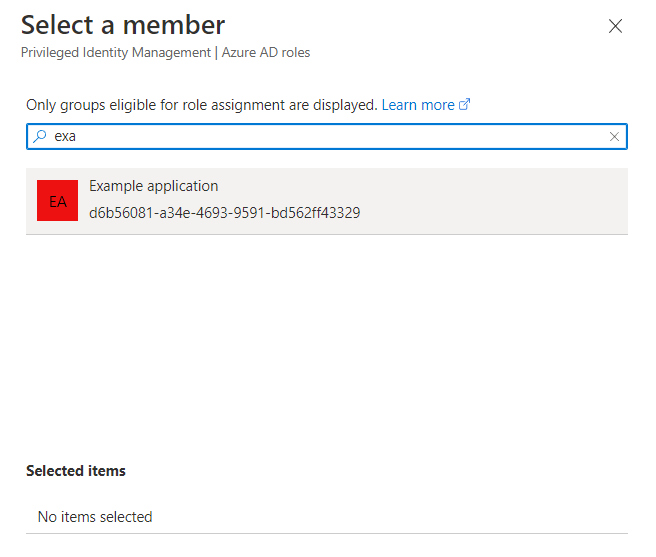656x557 pixels.
Task: Select the Example application result
Action: [327, 201]
